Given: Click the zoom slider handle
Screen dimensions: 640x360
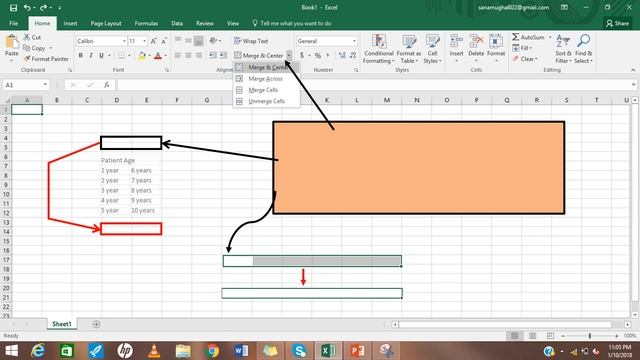Looking at the screenshot, I should (589, 336).
